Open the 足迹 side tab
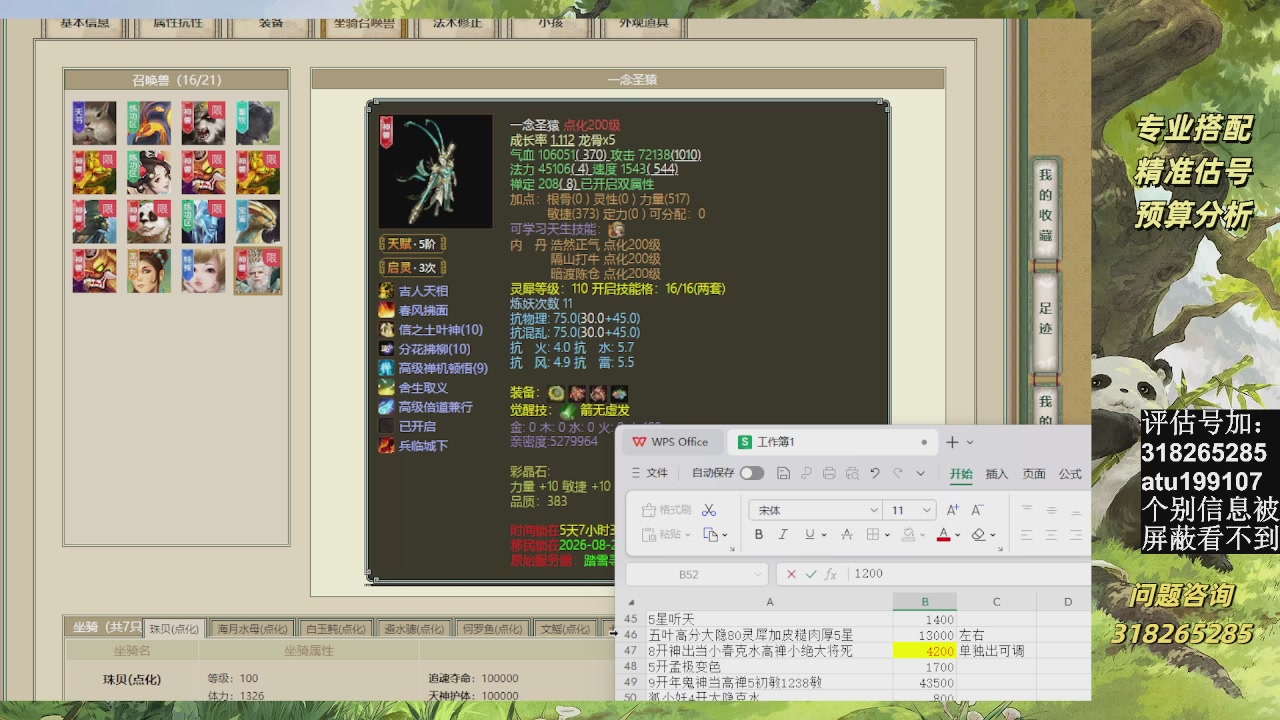The height and width of the screenshot is (720, 1280). 1045,320
